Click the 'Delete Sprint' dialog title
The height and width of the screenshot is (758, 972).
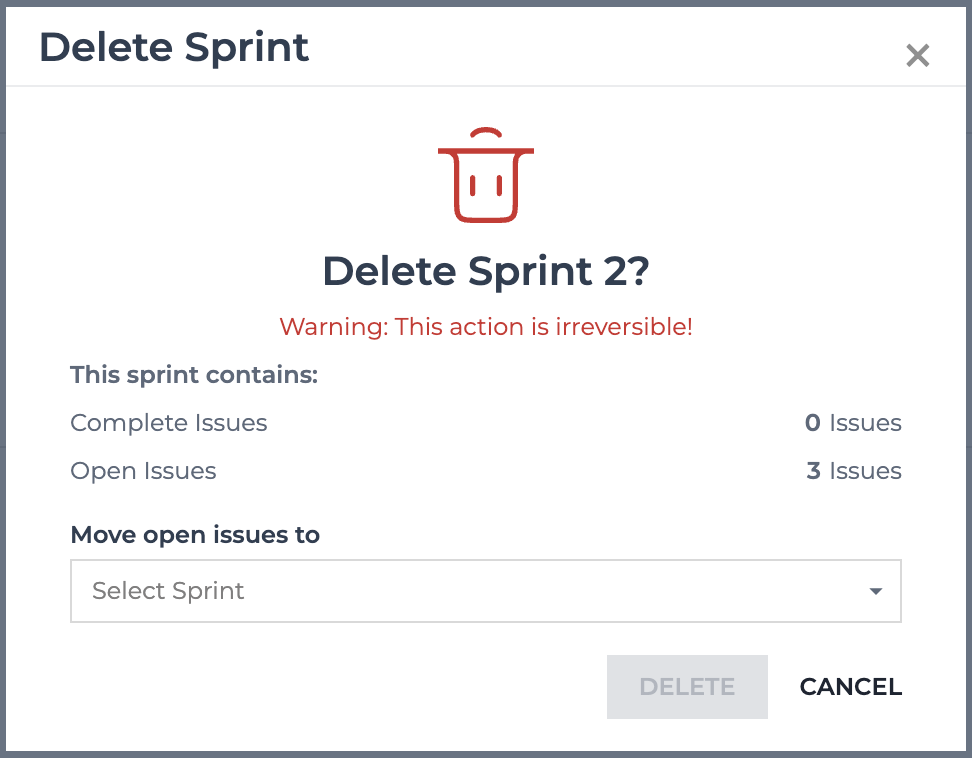[x=174, y=48]
